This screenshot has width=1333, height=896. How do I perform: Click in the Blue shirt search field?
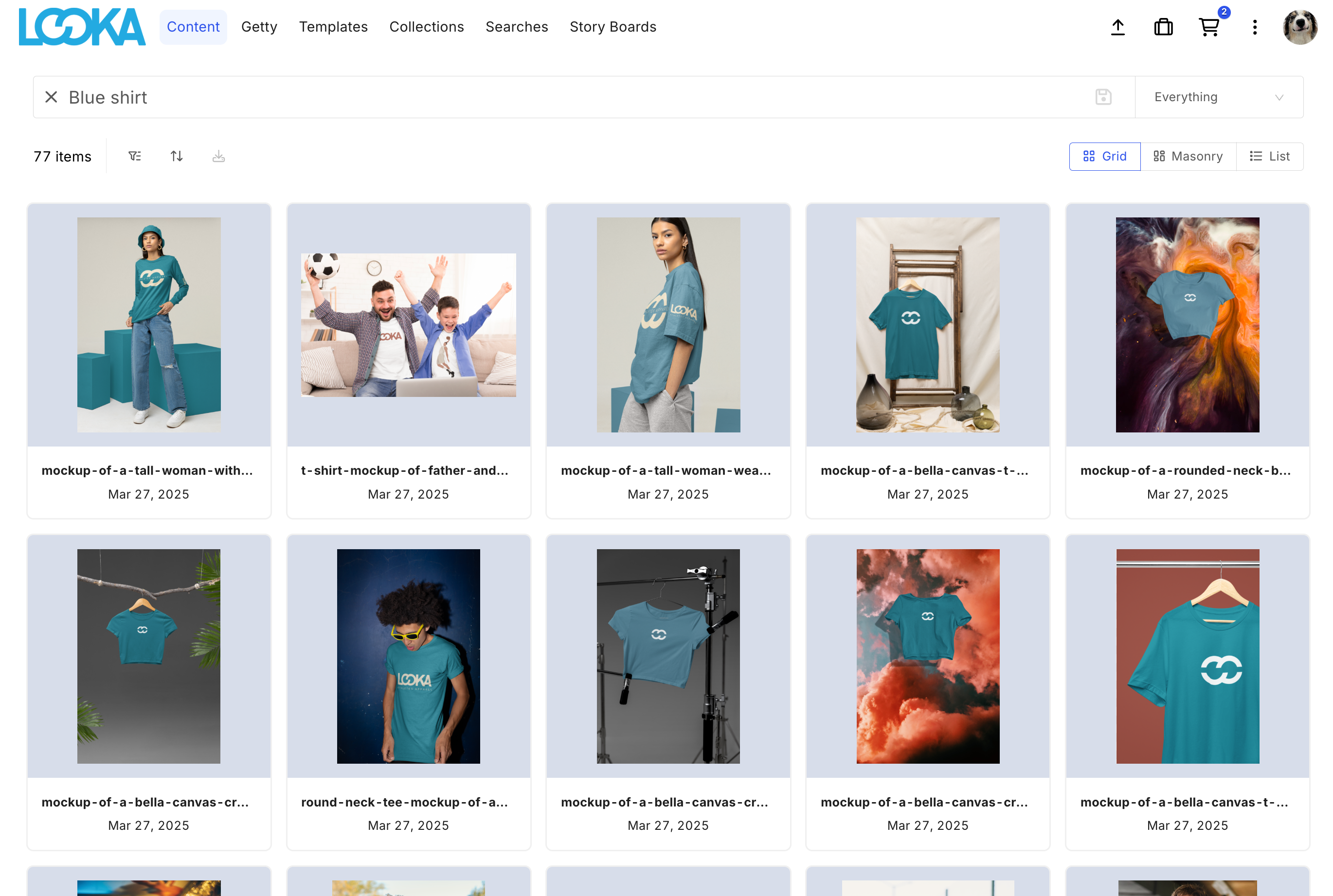[x=571, y=97]
